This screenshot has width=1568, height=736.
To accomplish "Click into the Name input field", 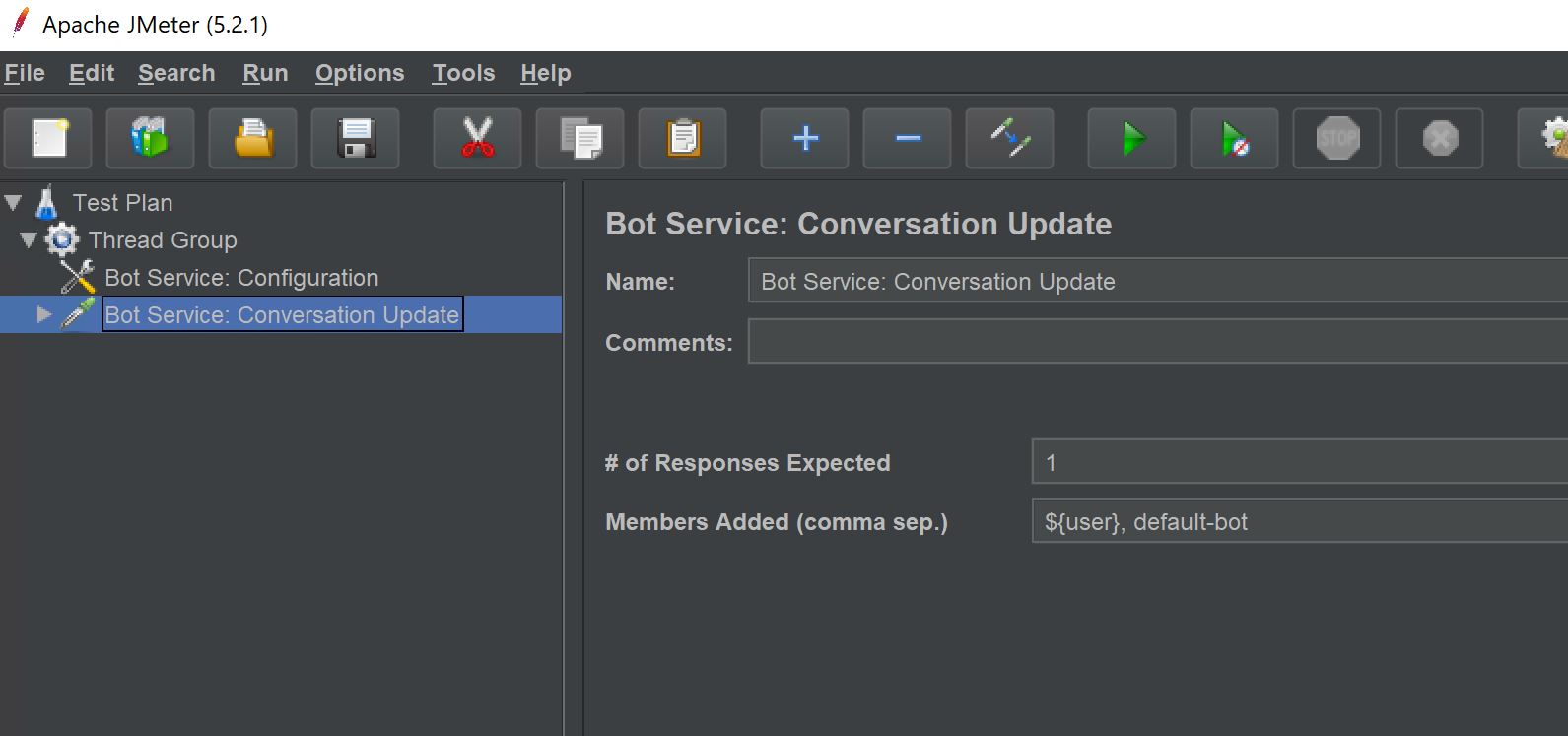I will coord(1158,281).
